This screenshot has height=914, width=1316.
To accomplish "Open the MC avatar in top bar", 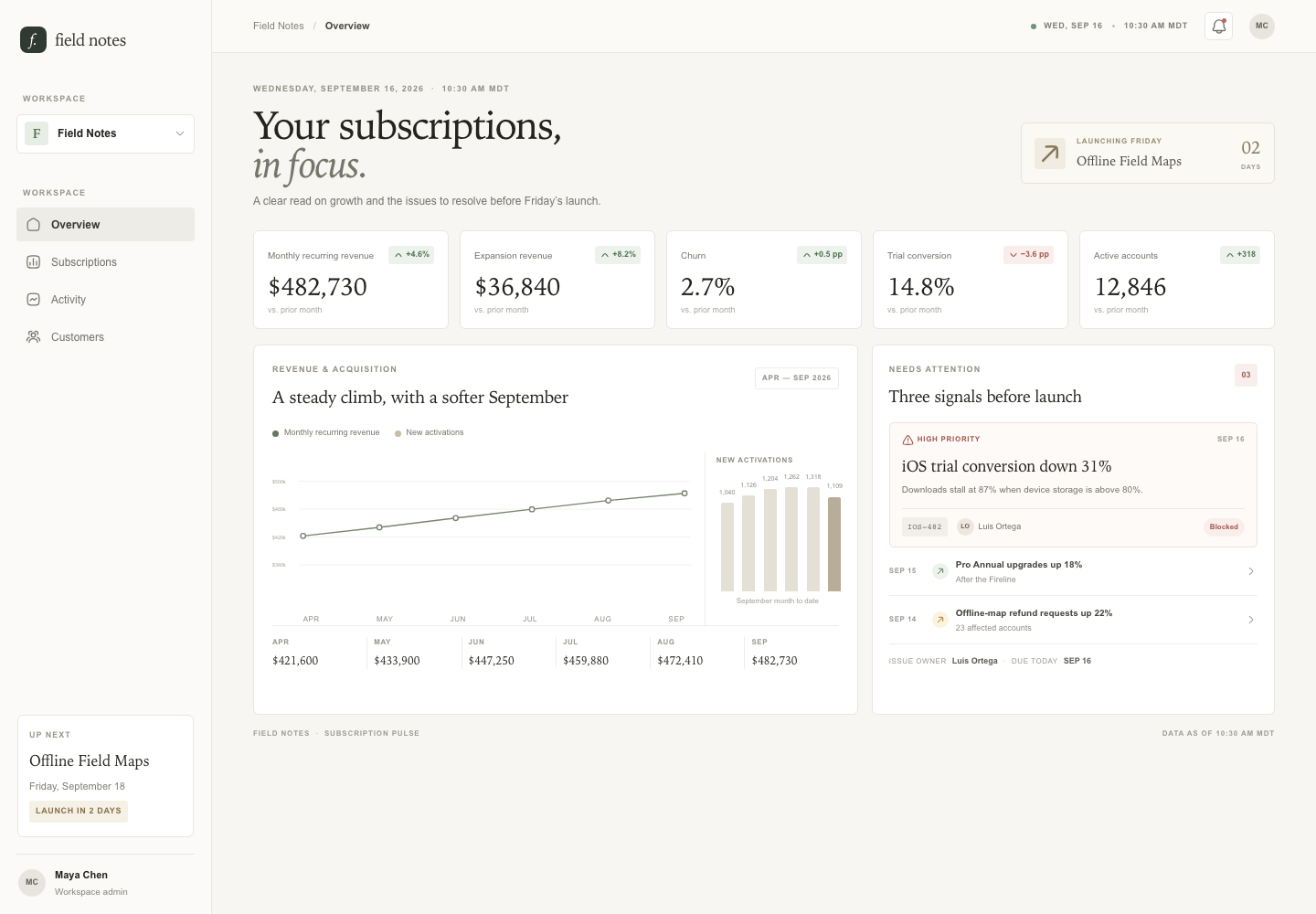I will 1261,26.
